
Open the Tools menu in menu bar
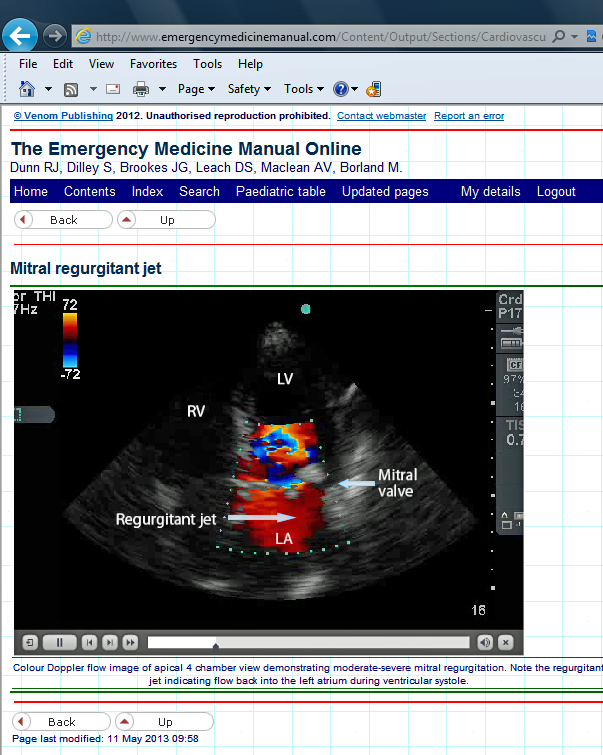point(208,64)
